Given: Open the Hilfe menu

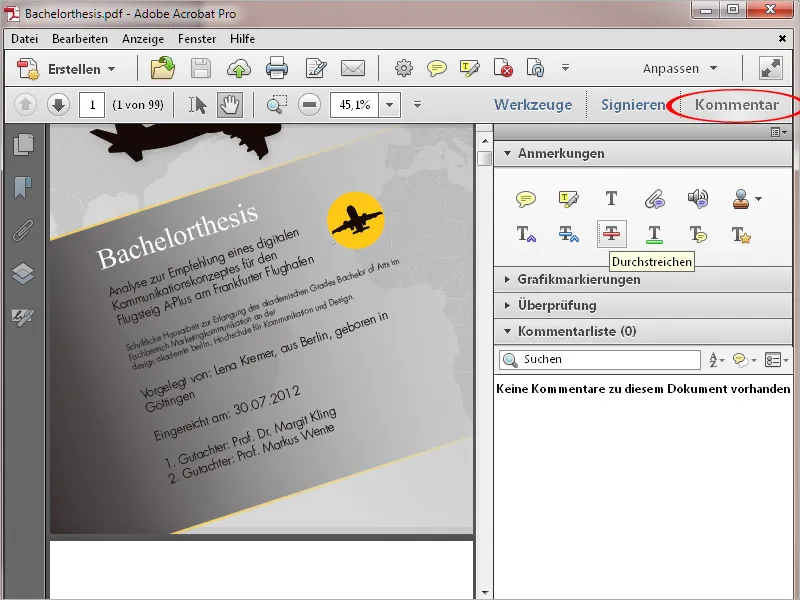Looking at the screenshot, I should [242, 39].
